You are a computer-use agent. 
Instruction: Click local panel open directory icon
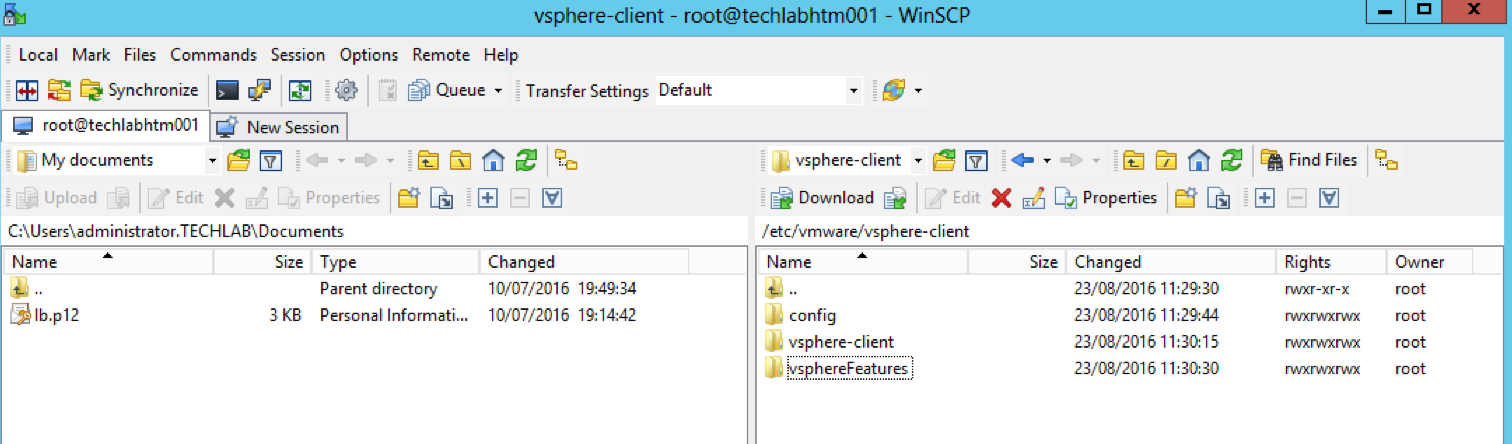(x=239, y=160)
